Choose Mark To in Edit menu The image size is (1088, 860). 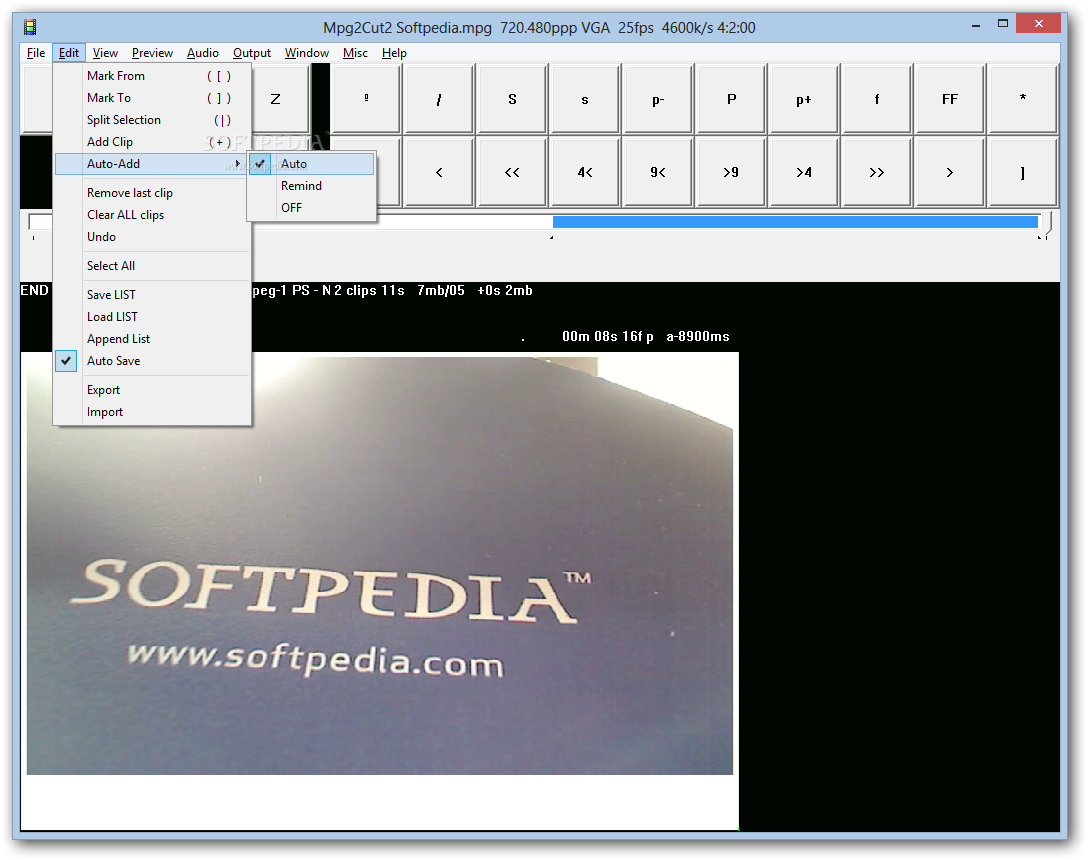pyautogui.click(x=153, y=98)
